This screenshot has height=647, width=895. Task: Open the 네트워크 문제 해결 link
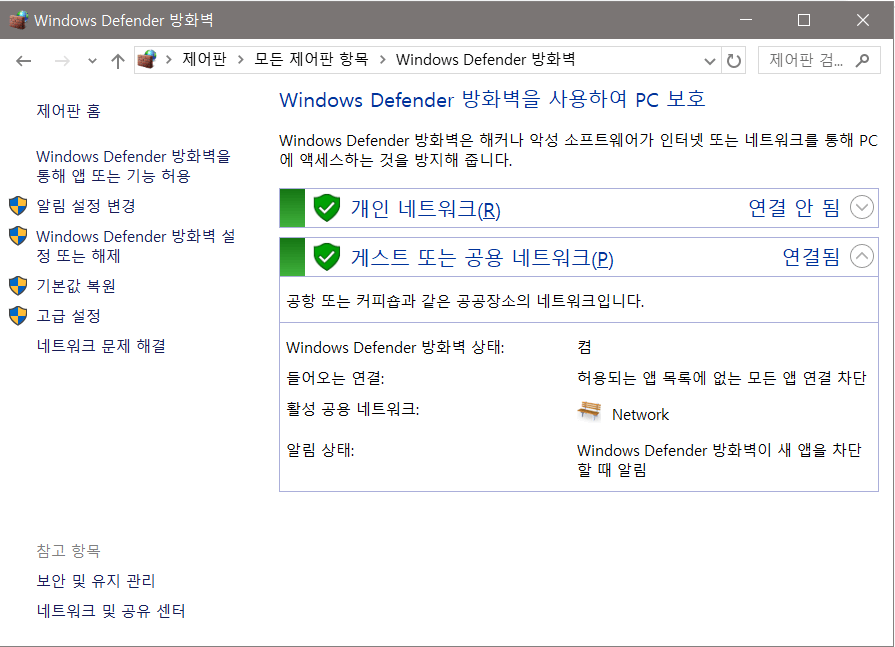[101, 346]
